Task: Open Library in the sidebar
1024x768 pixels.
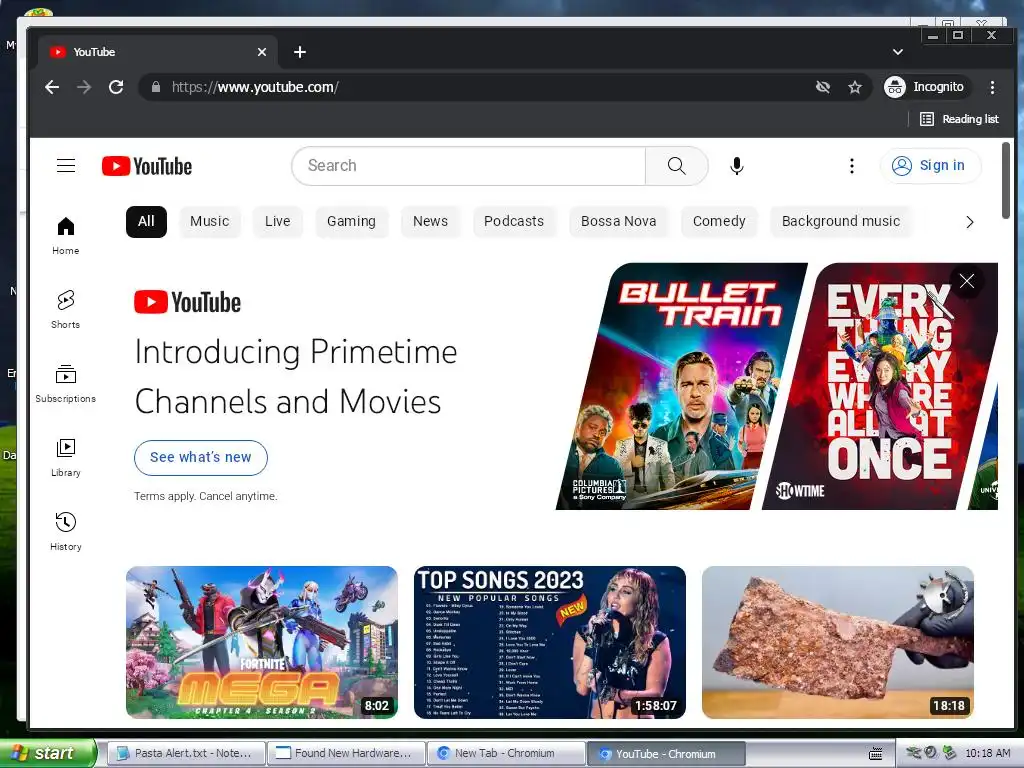Action: click(66, 458)
